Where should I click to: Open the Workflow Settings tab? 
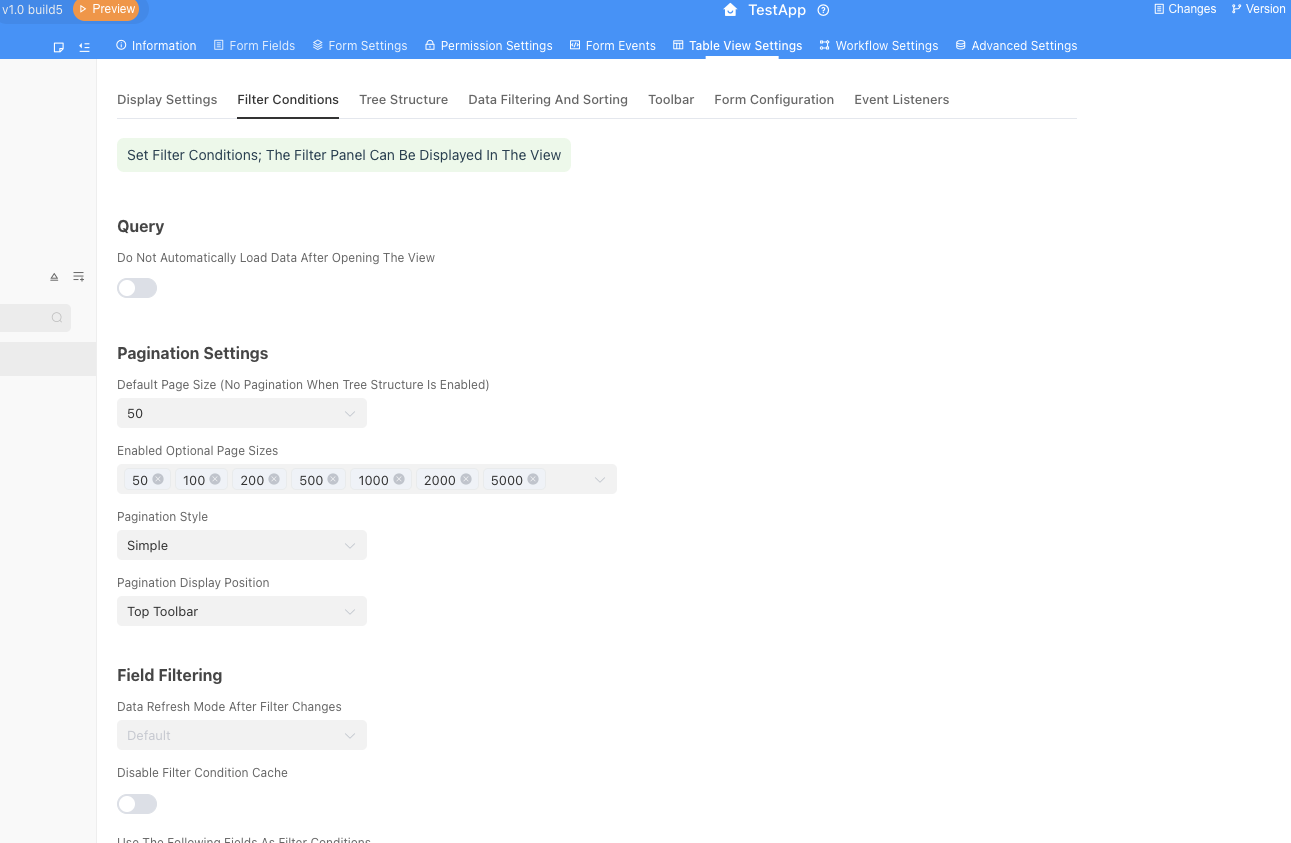[878, 45]
